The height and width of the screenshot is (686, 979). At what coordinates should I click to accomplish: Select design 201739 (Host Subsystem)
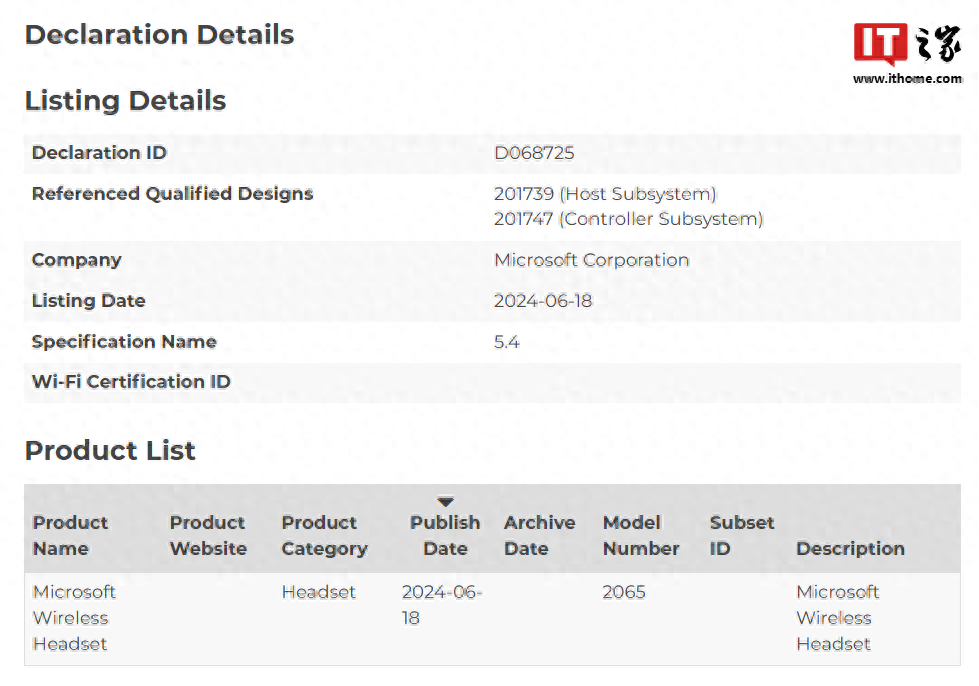[x=605, y=194]
